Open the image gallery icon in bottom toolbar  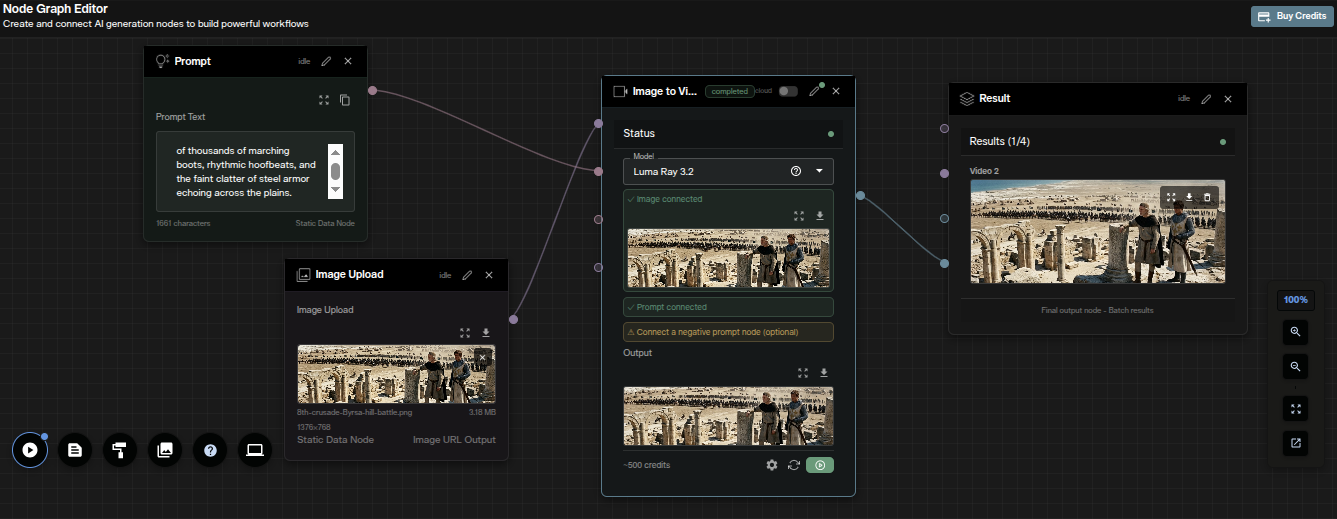[x=164, y=450]
